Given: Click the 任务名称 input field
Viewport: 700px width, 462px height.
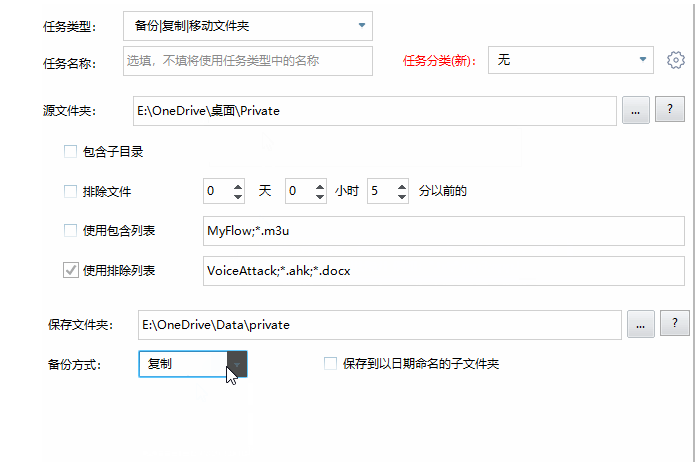Looking at the screenshot, I should (248, 61).
